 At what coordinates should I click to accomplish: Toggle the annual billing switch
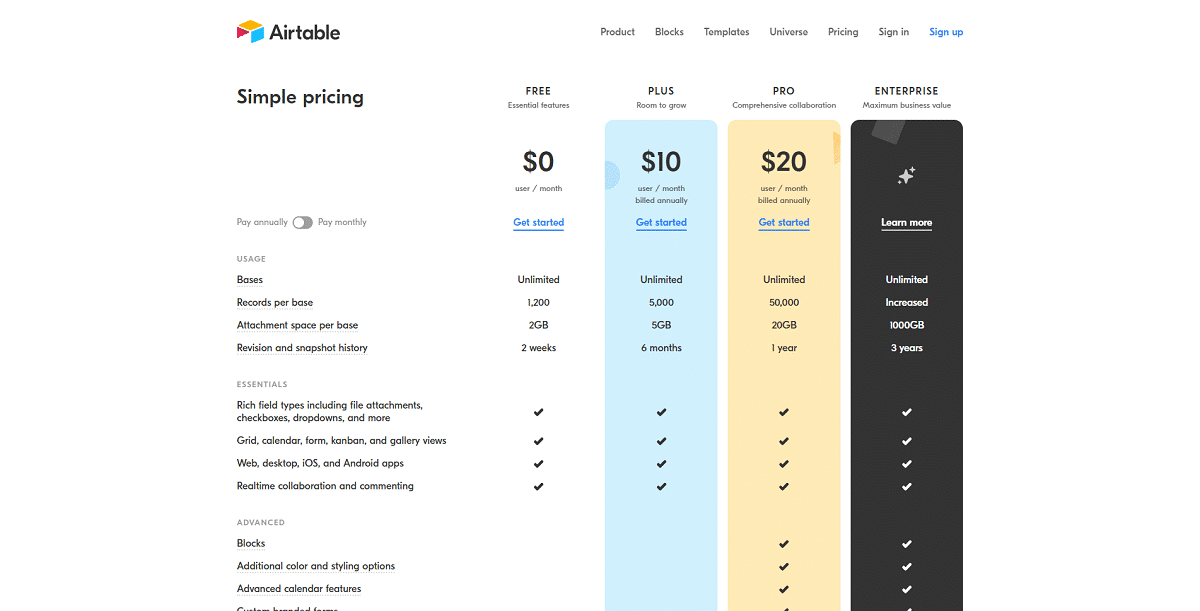[302, 222]
